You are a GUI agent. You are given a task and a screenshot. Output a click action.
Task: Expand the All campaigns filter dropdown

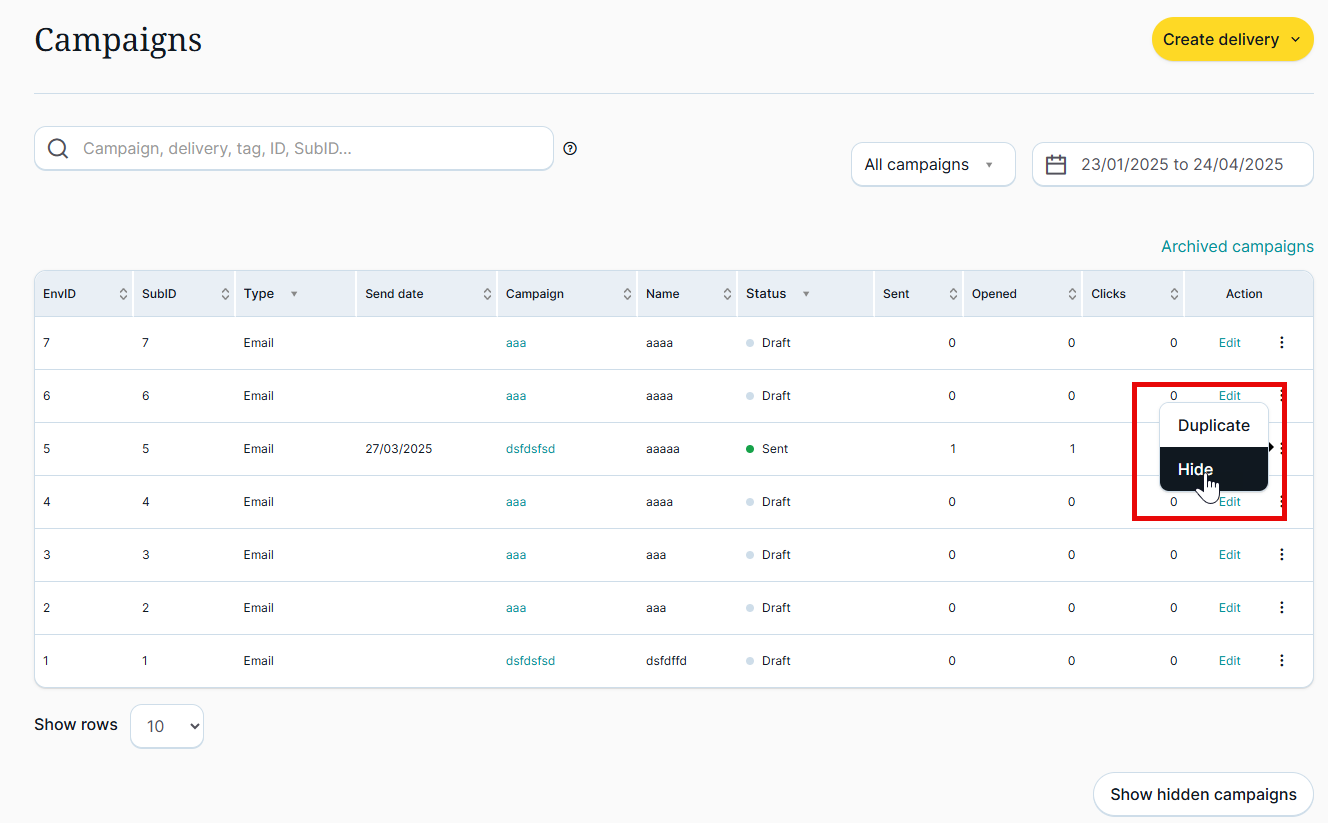click(932, 165)
